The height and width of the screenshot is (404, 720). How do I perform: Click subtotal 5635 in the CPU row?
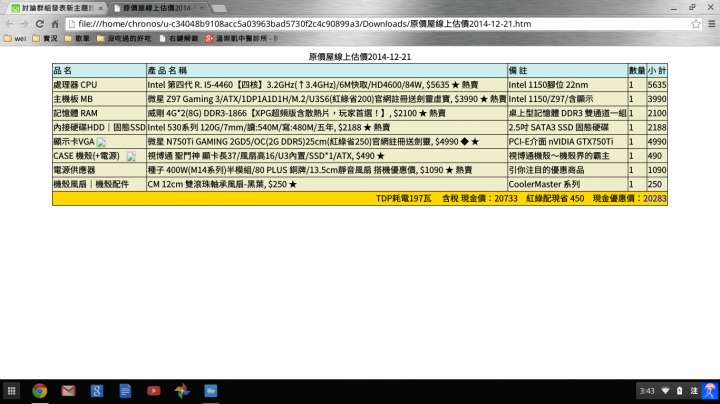click(x=657, y=85)
